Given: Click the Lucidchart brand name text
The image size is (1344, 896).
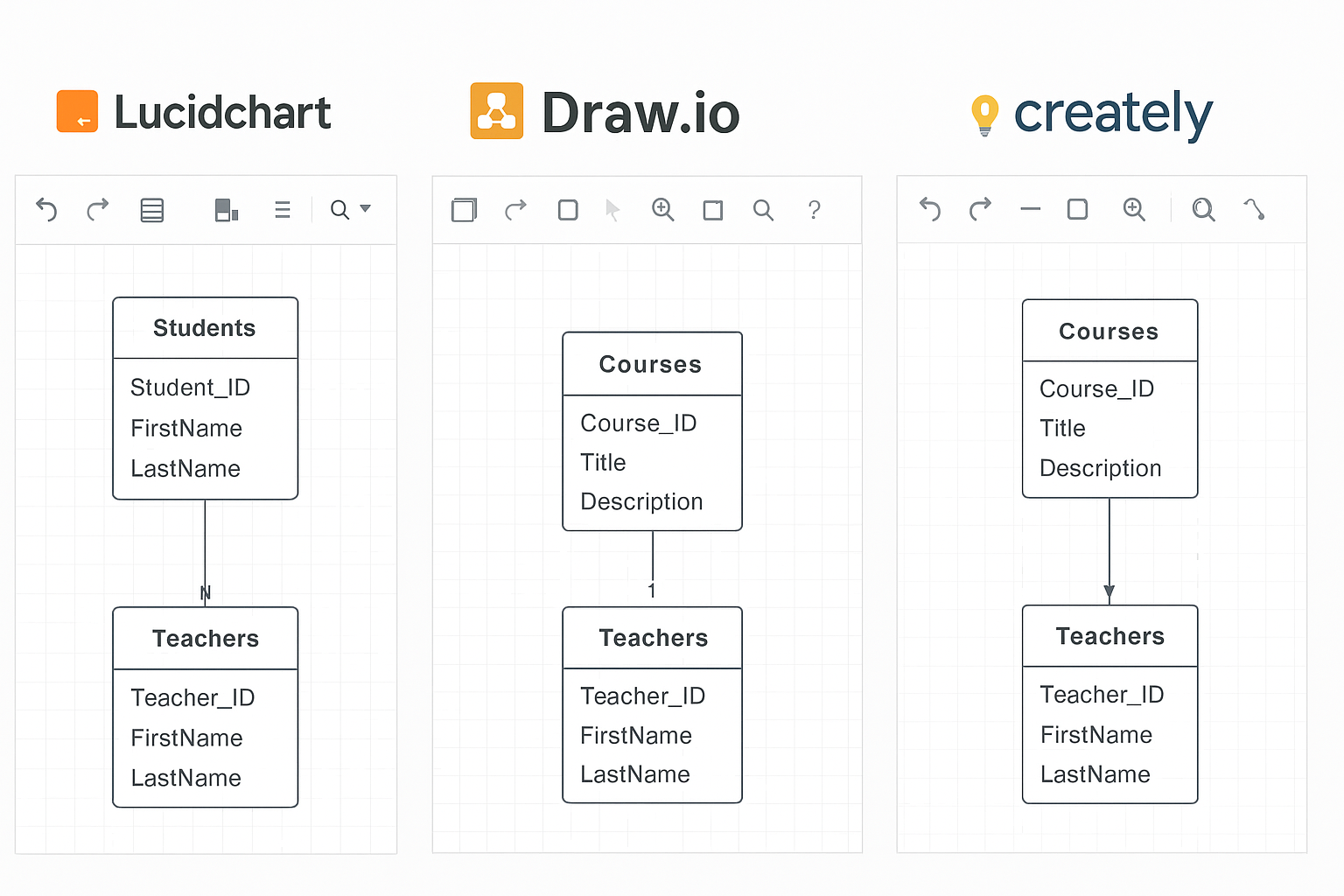Looking at the screenshot, I should [222, 113].
